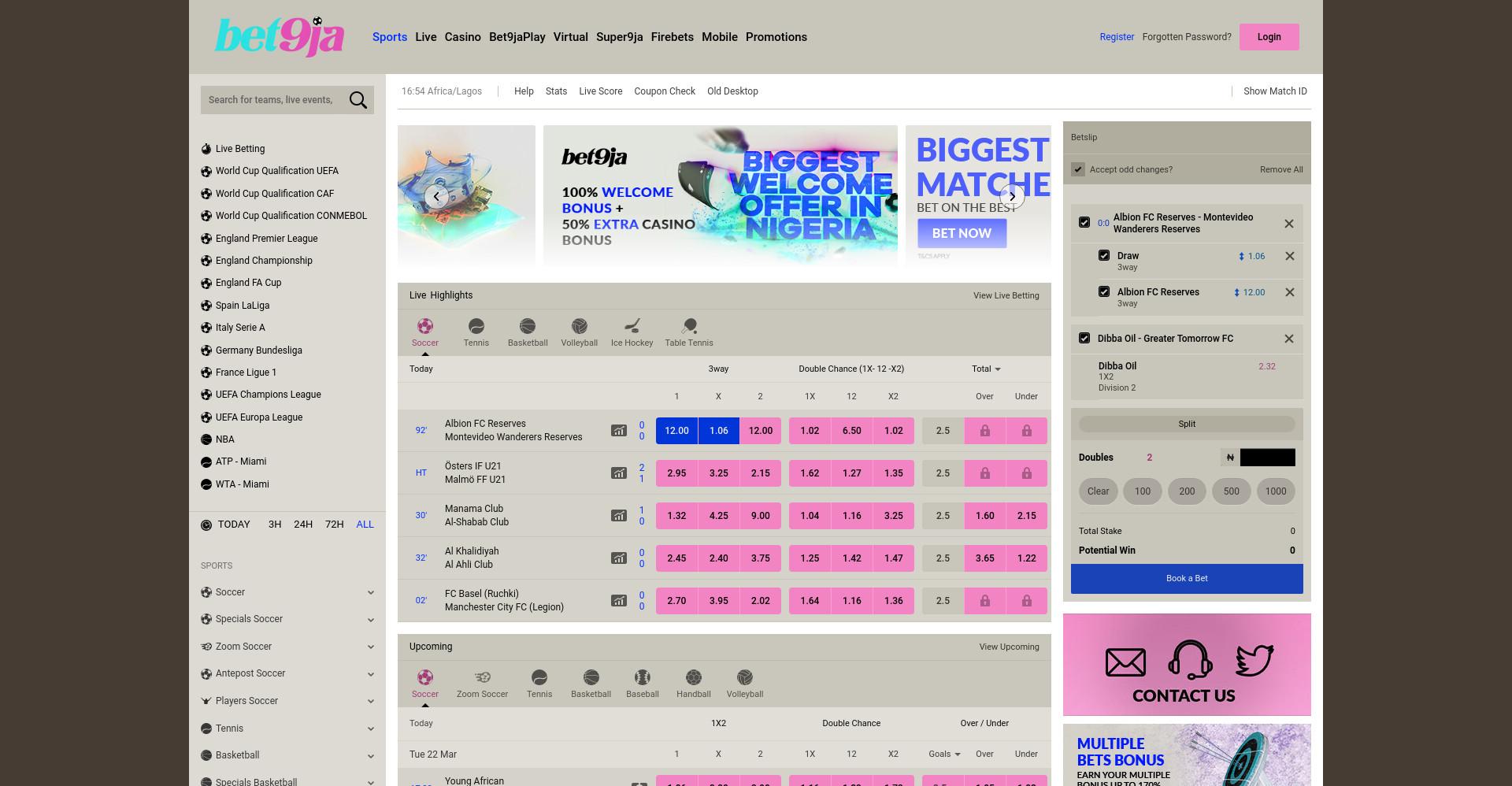This screenshot has width=1512, height=786.
Task: Select Ice Hockey icon in Live Highlights
Action: [x=632, y=326]
